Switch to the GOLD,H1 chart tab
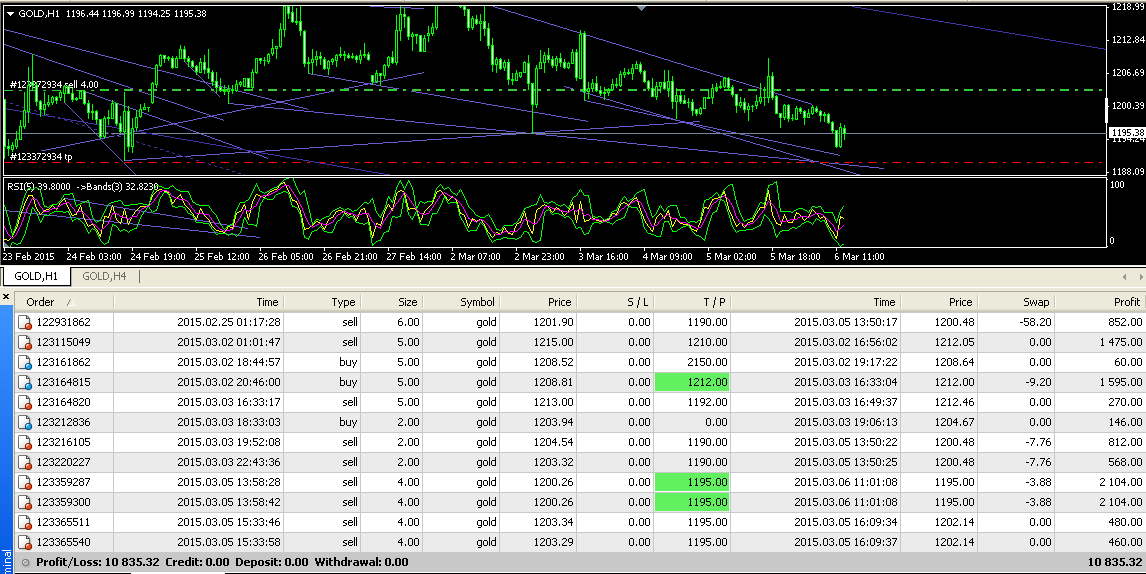The image size is (1146, 574). coord(36,276)
